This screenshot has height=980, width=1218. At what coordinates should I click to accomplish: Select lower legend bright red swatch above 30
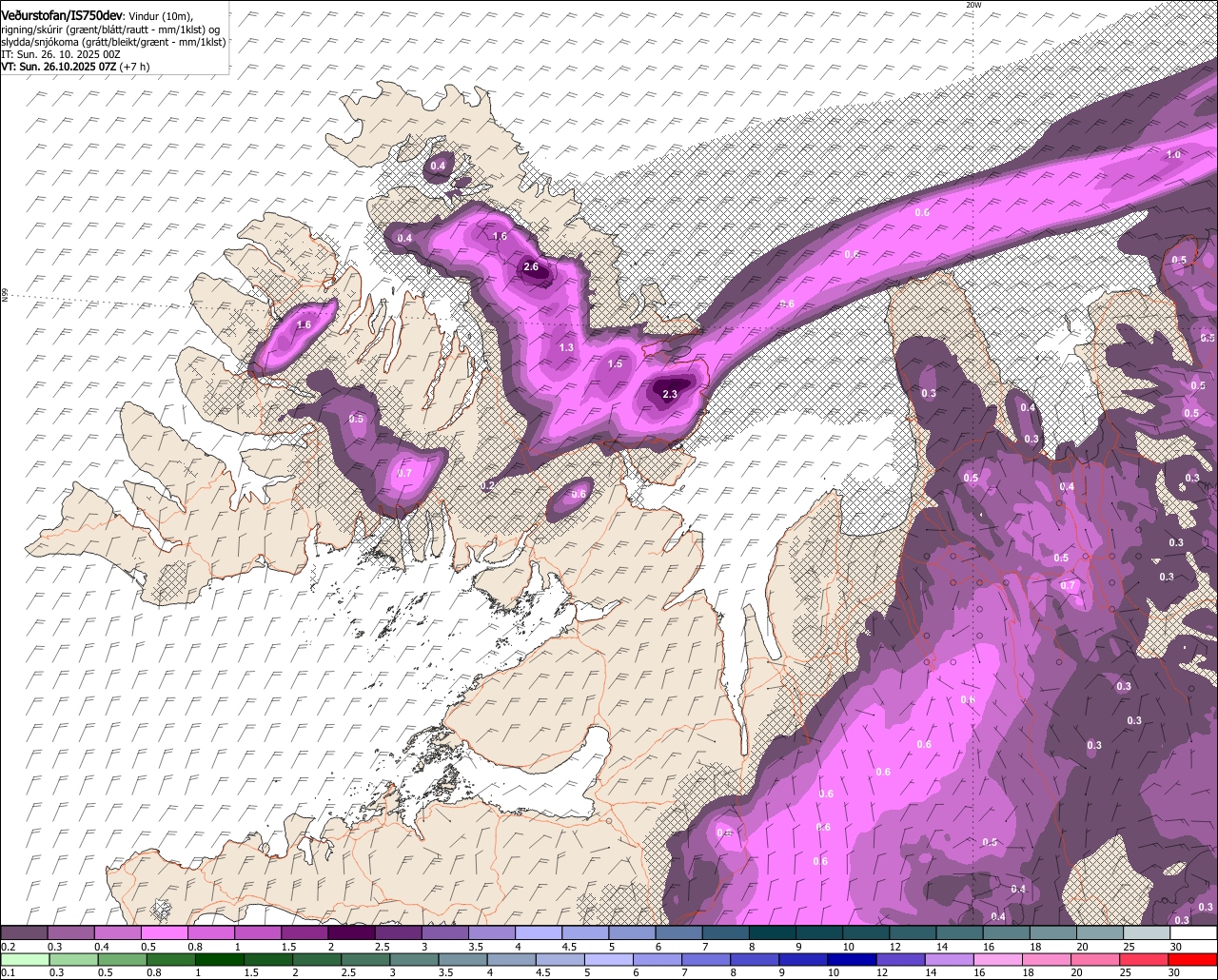(1193, 959)
